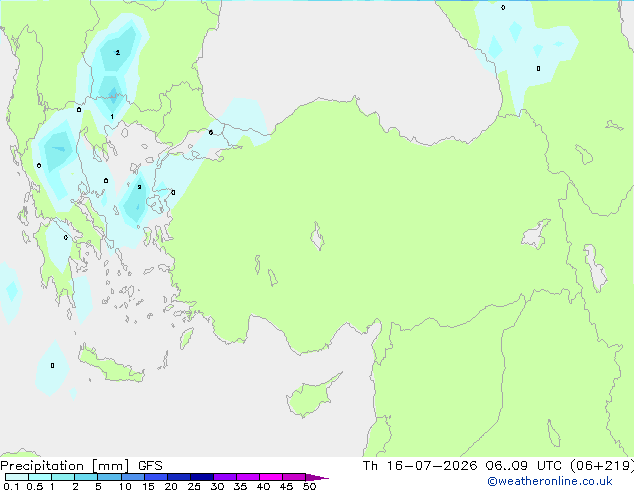Image resolution: width=634 pixels, height=490 pixels.
Task: Click the 0.5 legend tick label
Action: point(35,486)
